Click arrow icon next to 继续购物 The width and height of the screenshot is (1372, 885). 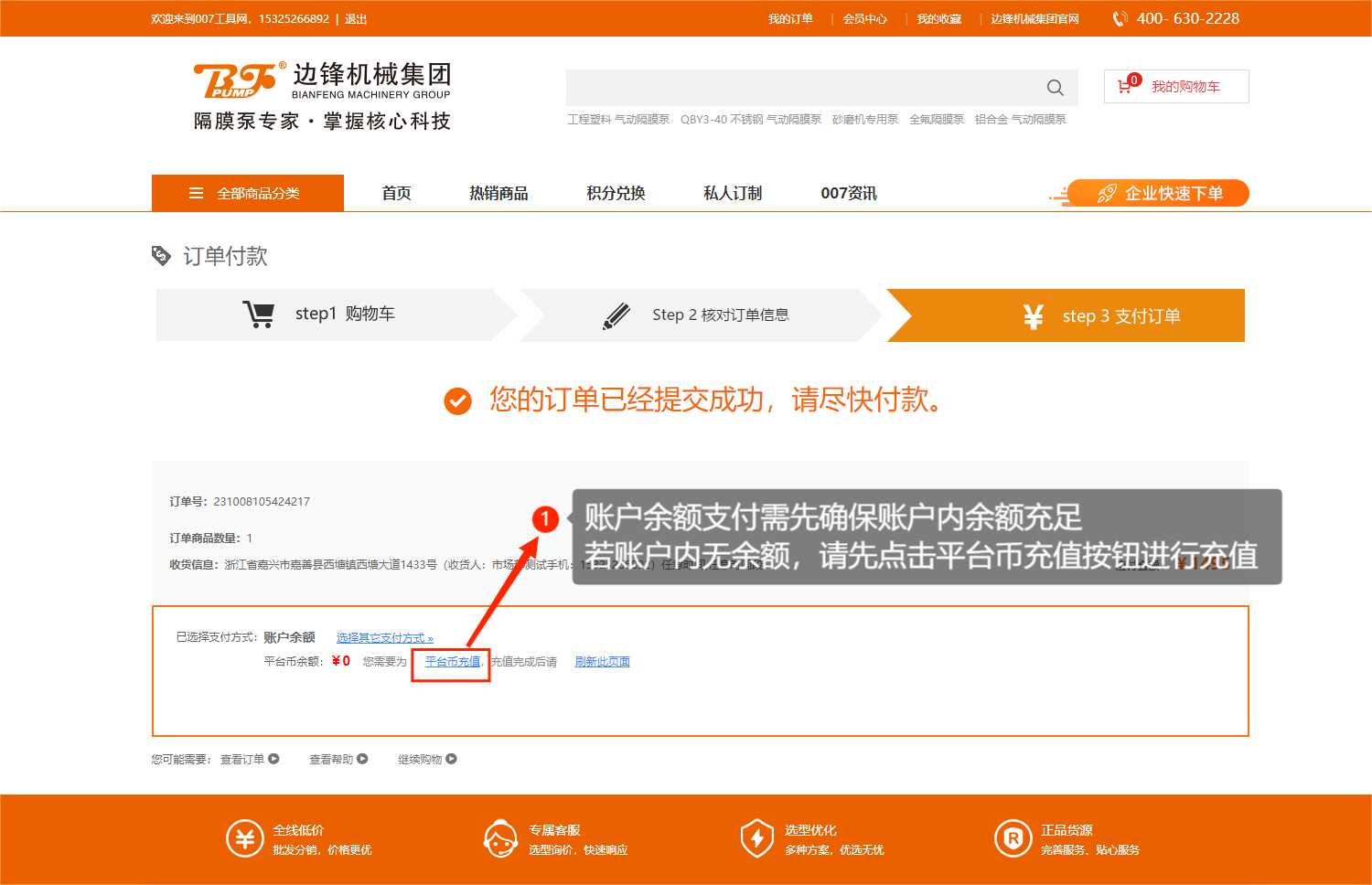[451, 759]
